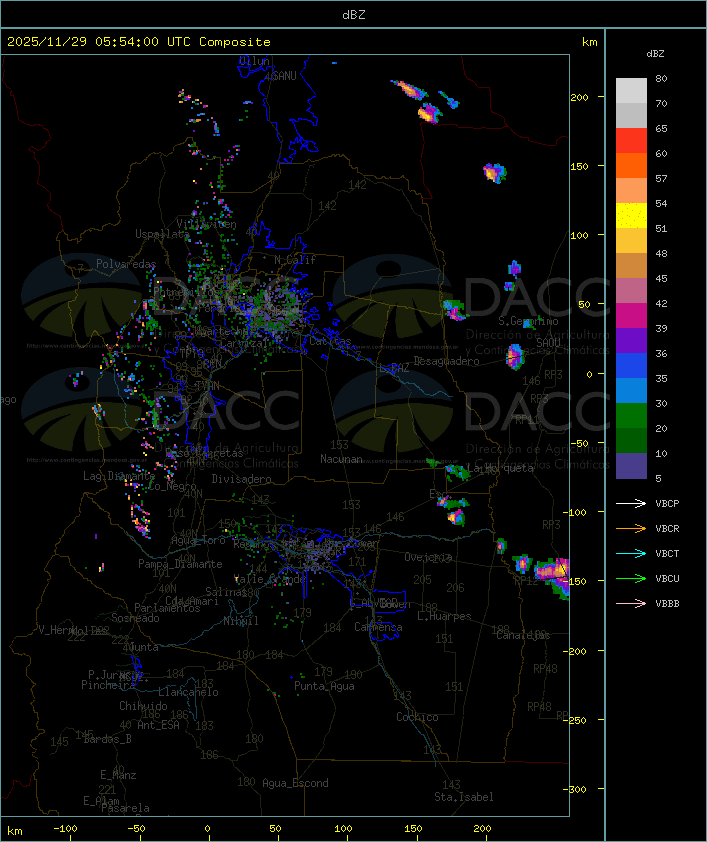Image resolution: width=707 pixels, height=842 pixels.
Task: Click the 5 value on the dBZ scale
Action: (658, 478)
